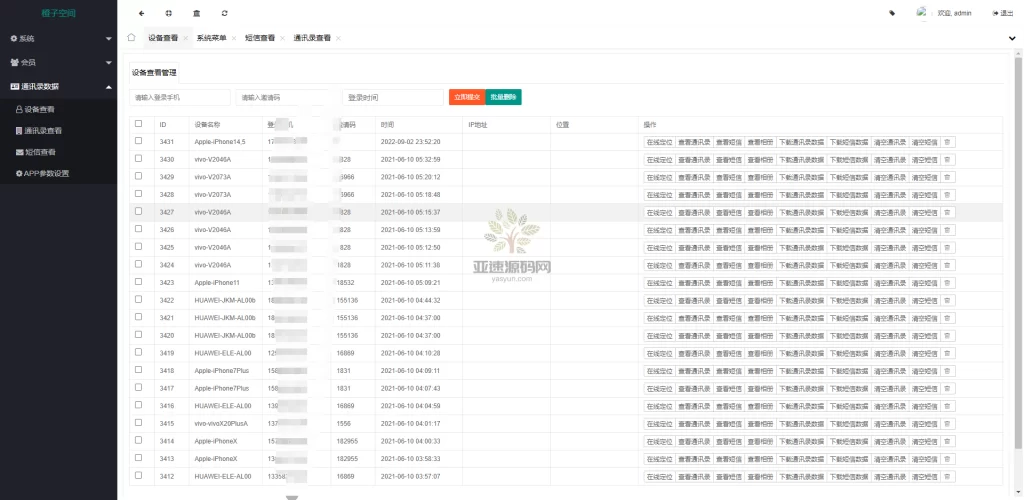Click 下载短信数据 for row 3426
Image resolution: width=1024 pixels, height=500 pixels.
tap(848, 230)
